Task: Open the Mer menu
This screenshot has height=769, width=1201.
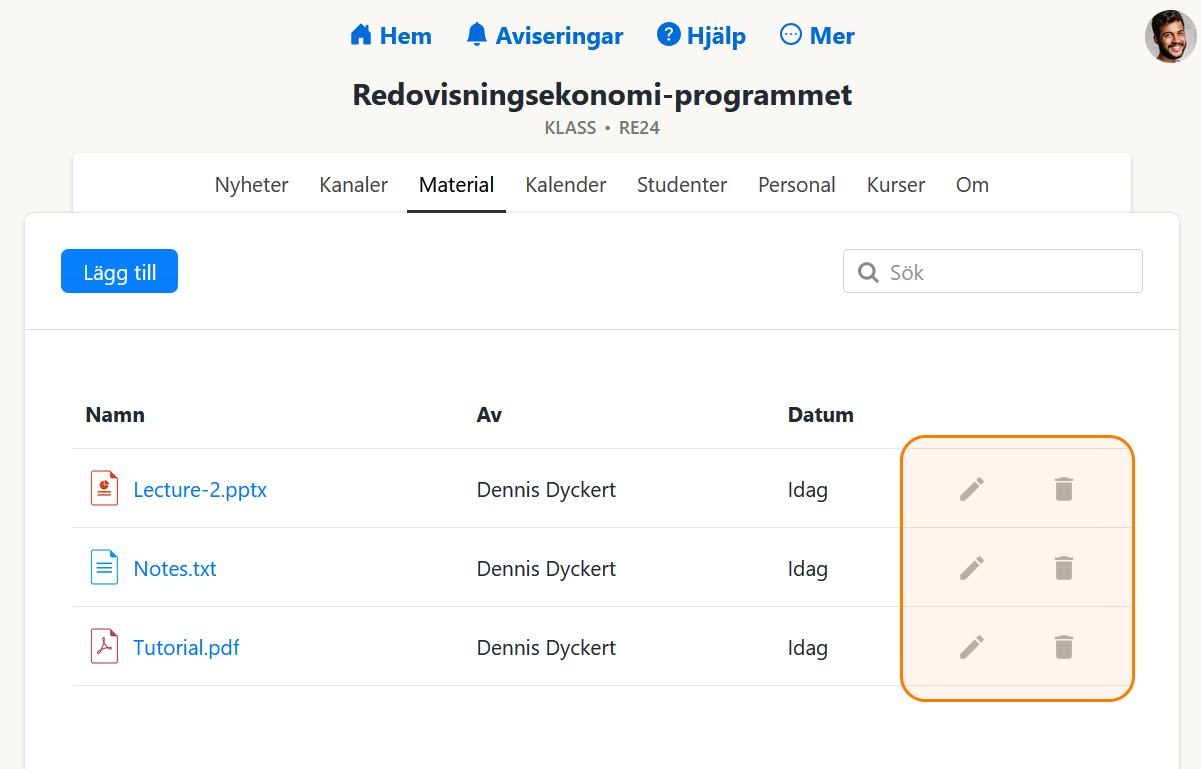Action: 816,34
